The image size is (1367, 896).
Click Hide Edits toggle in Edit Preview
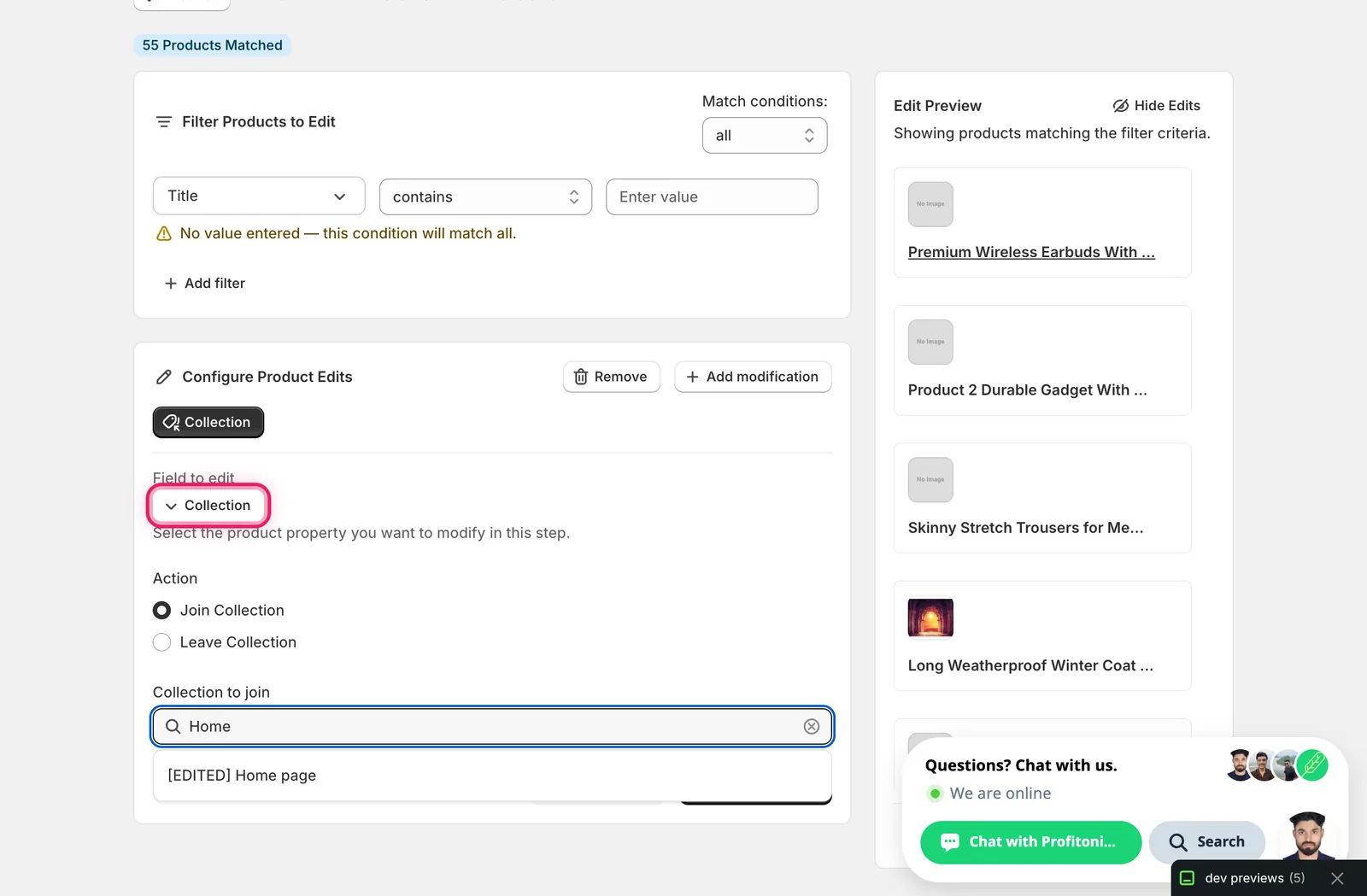[x=1156, y=106]
